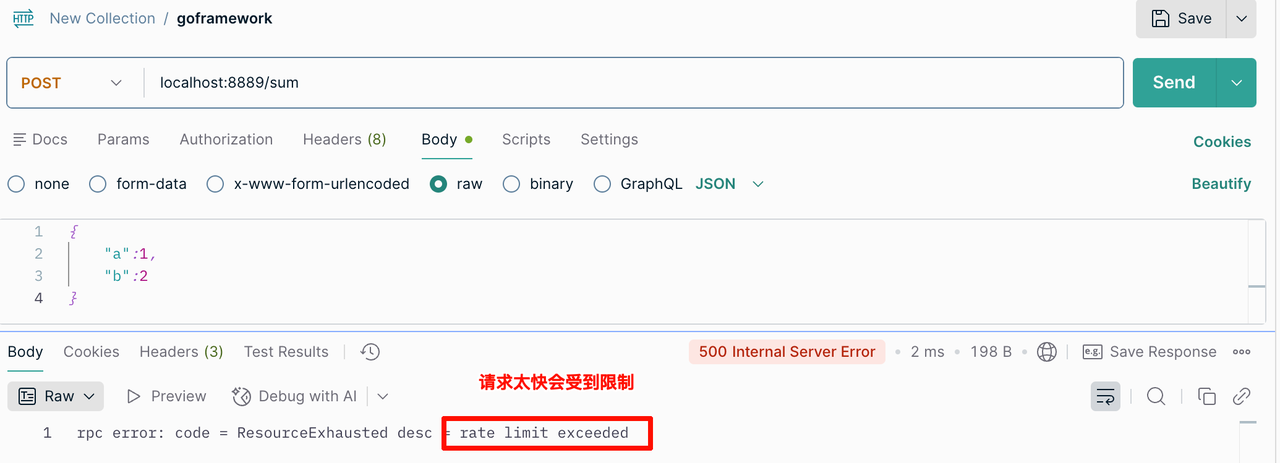
Task: Beautify the request body
Action: pos(1221,184)
